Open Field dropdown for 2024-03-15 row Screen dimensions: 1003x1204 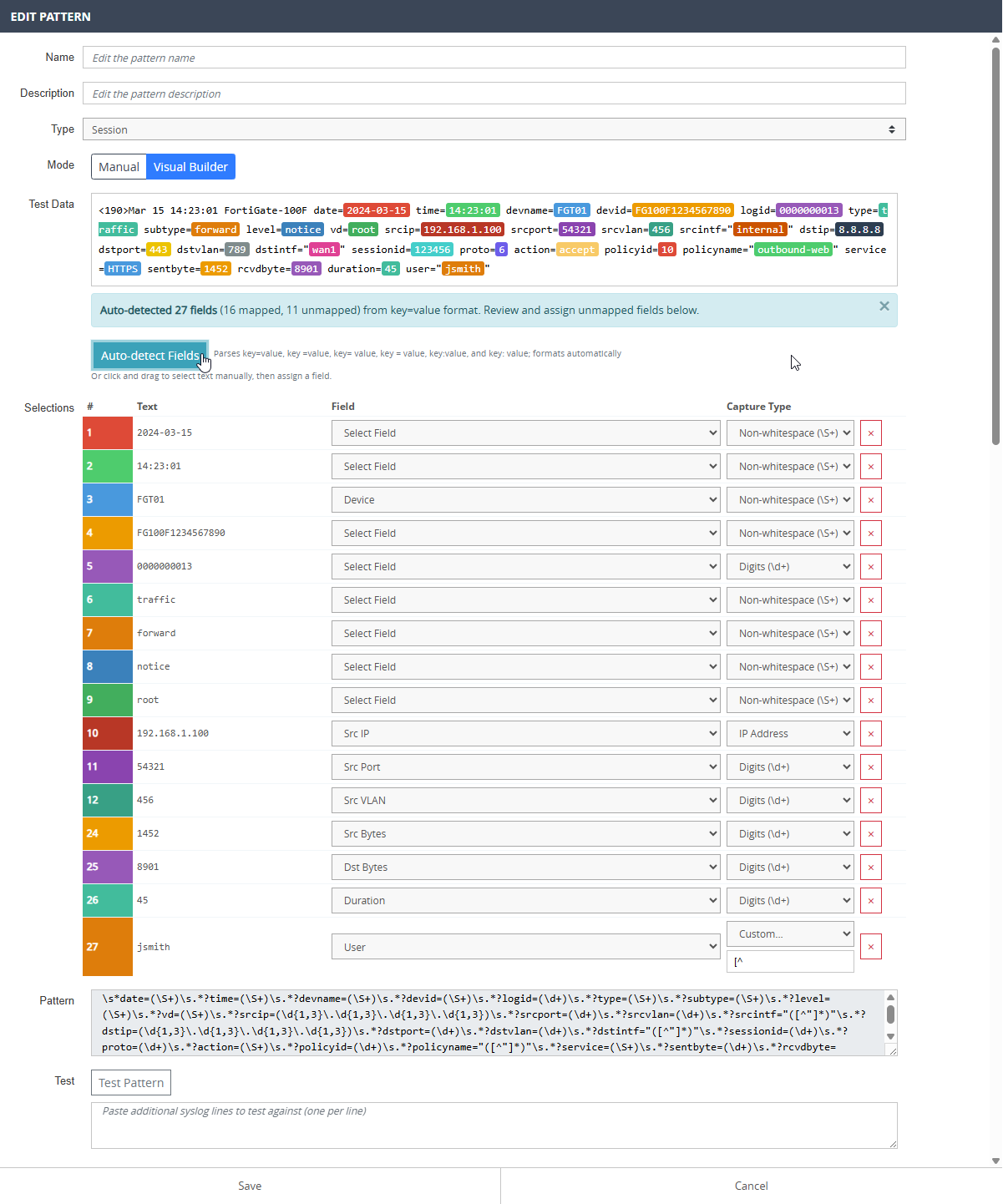(526, 433)
